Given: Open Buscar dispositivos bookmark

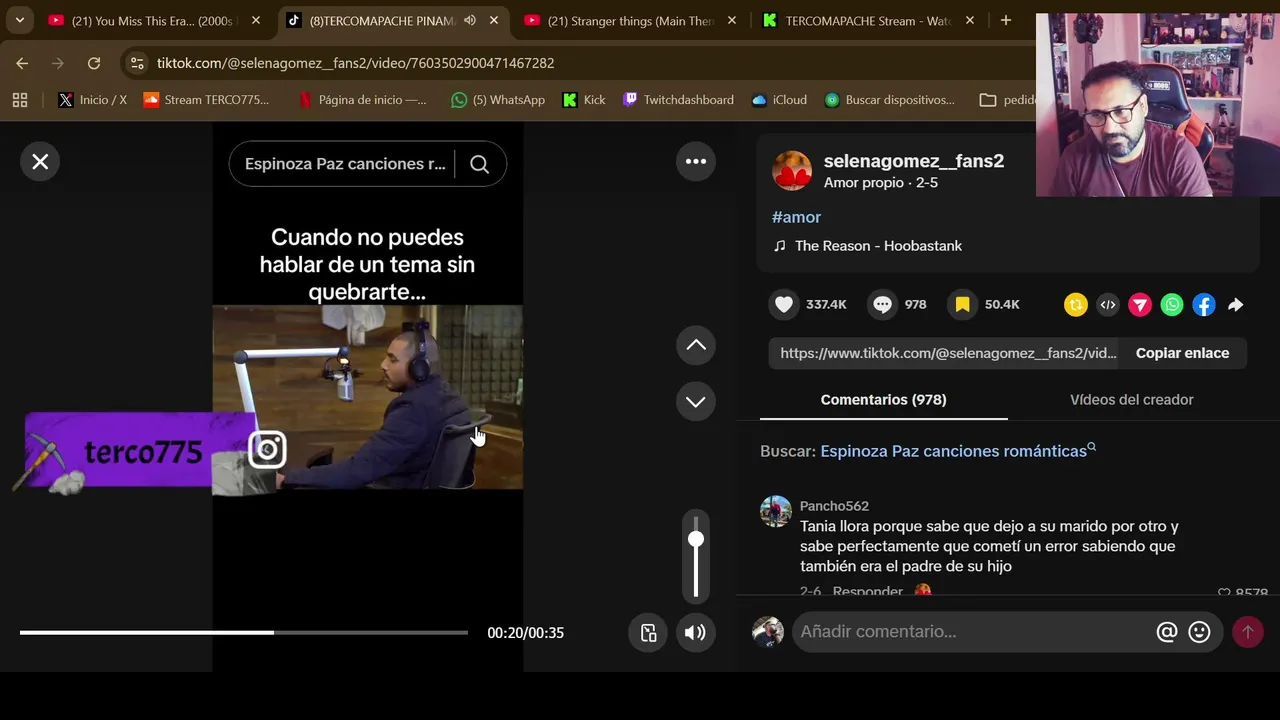Looking at the screenshot, I should tap(889, 100).
